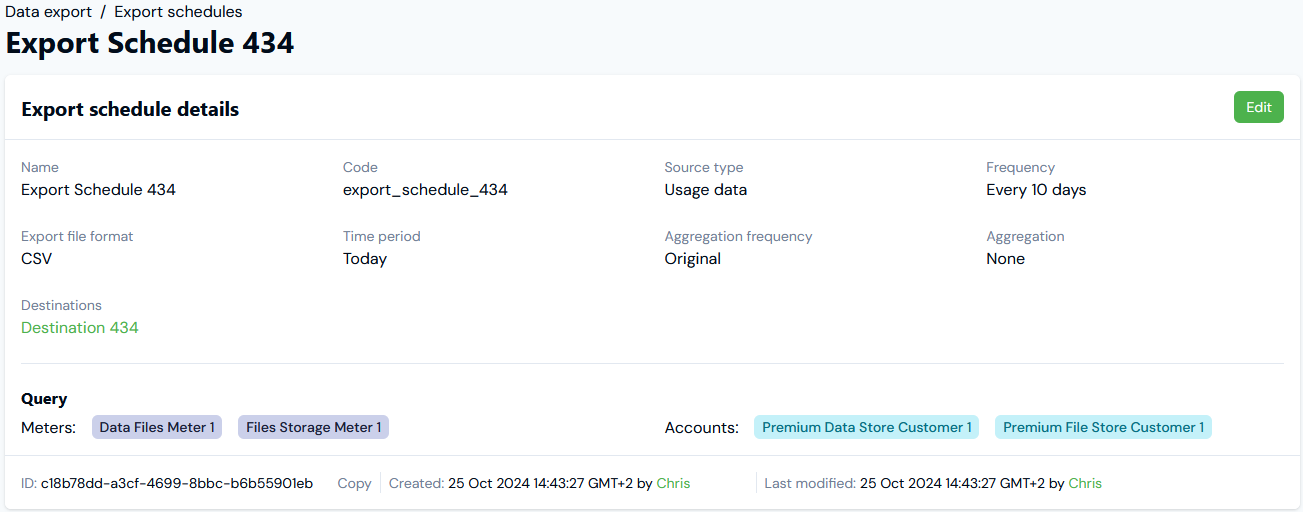Copy the schedule ID with Copy

pyautogui.click(x=354, y=483)
